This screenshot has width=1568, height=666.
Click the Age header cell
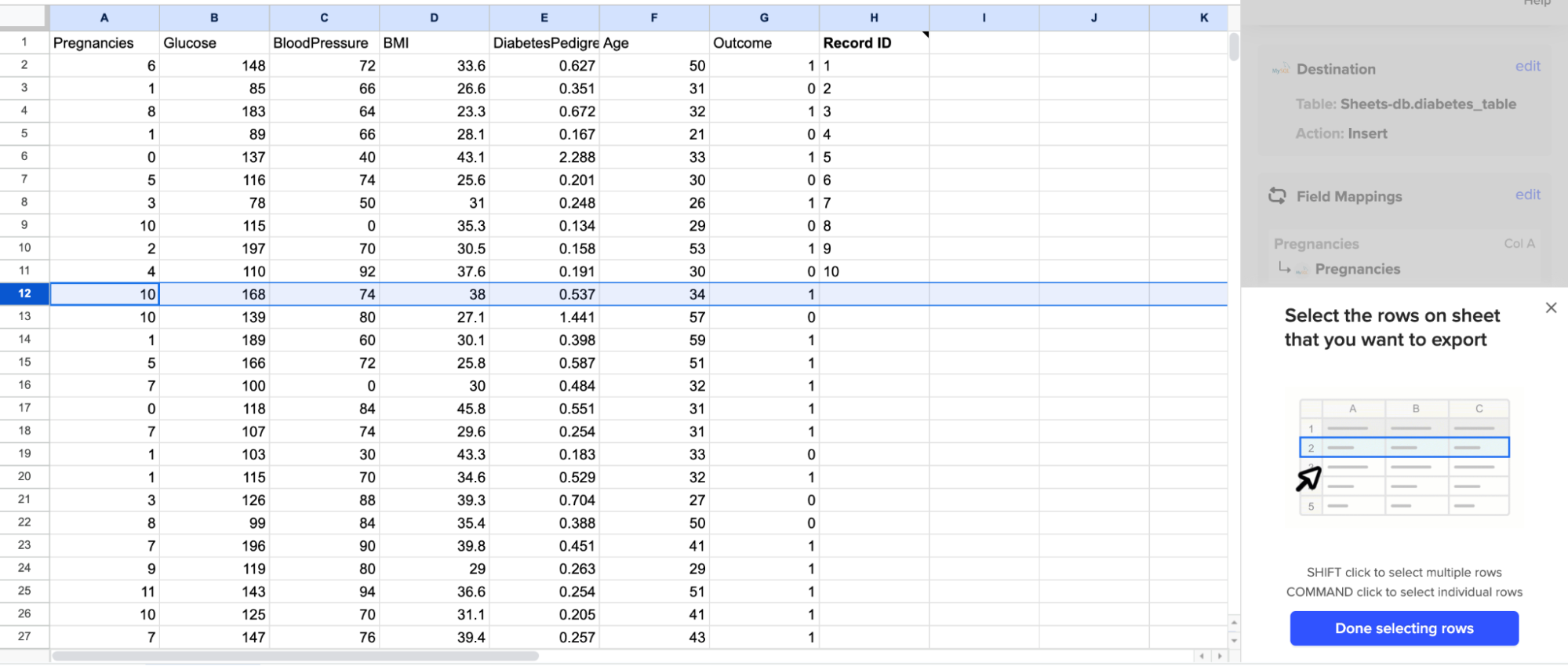[653, 42]
